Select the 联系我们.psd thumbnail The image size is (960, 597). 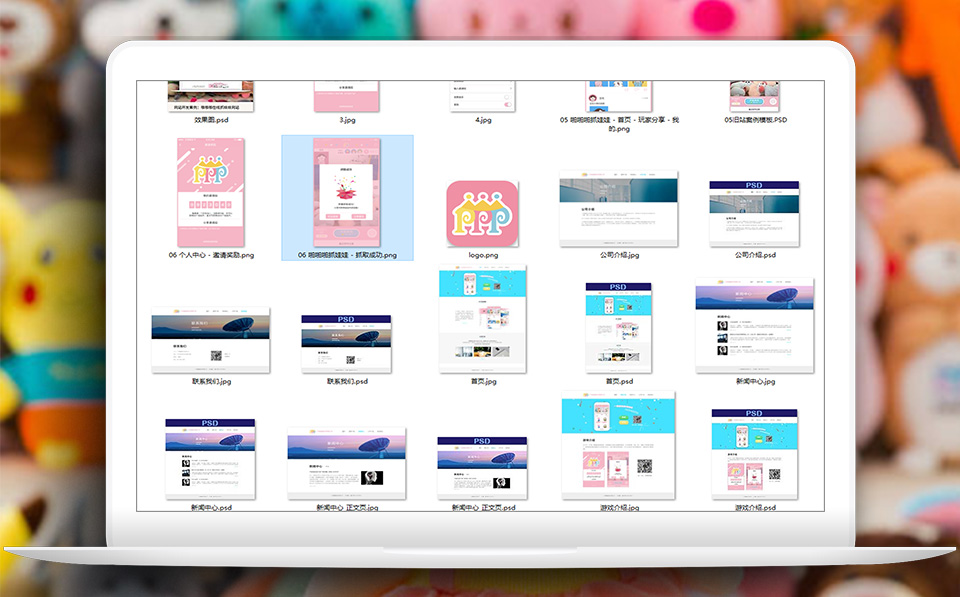pyautogui.click(x=346, y=344)
